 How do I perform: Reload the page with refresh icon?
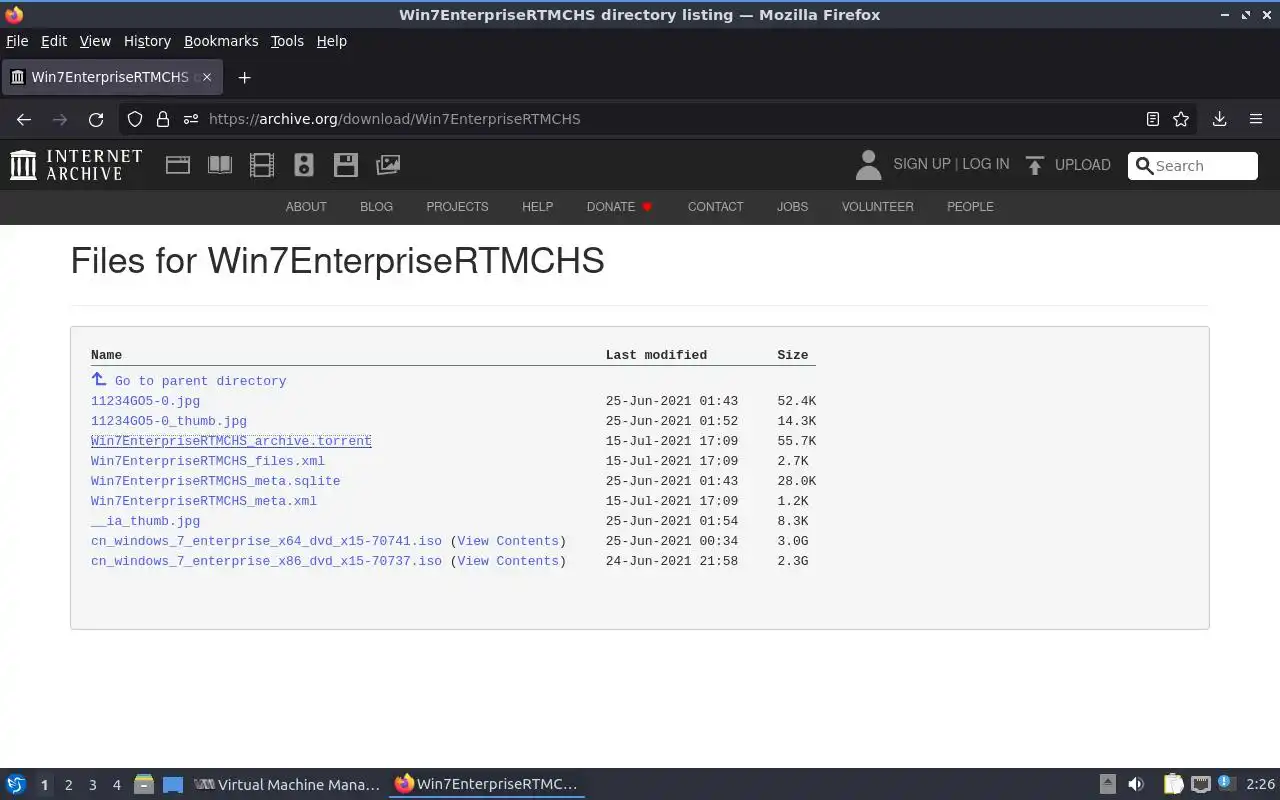(96, 119)
